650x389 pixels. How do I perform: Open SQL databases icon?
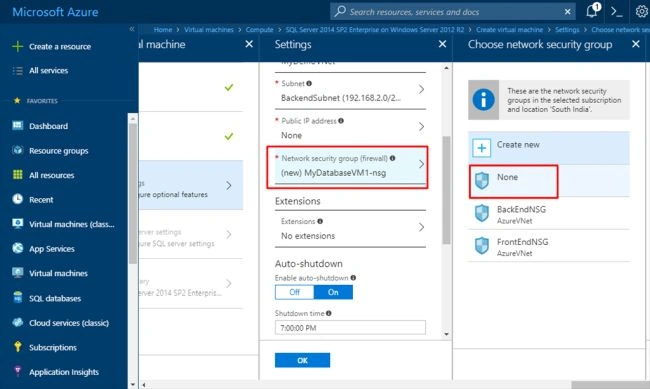click(x=17, y=298)
